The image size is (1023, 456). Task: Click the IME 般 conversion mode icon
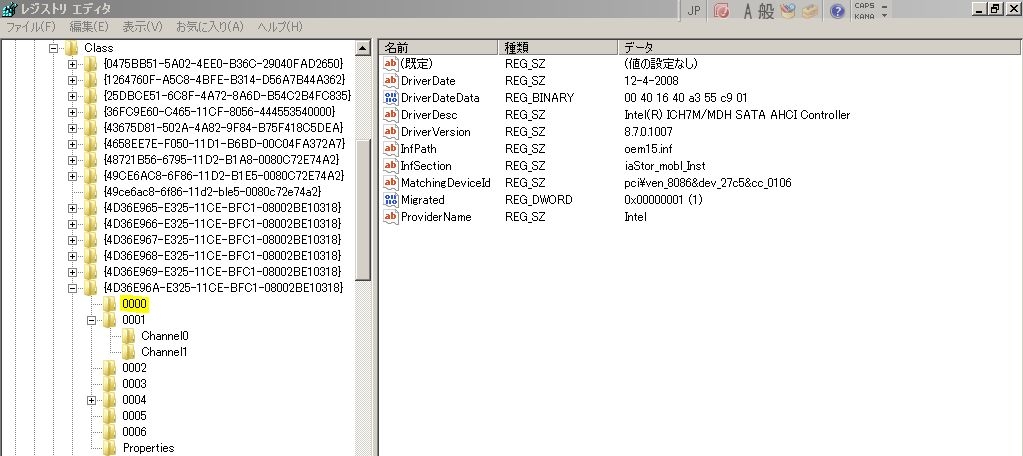(766, 11)
